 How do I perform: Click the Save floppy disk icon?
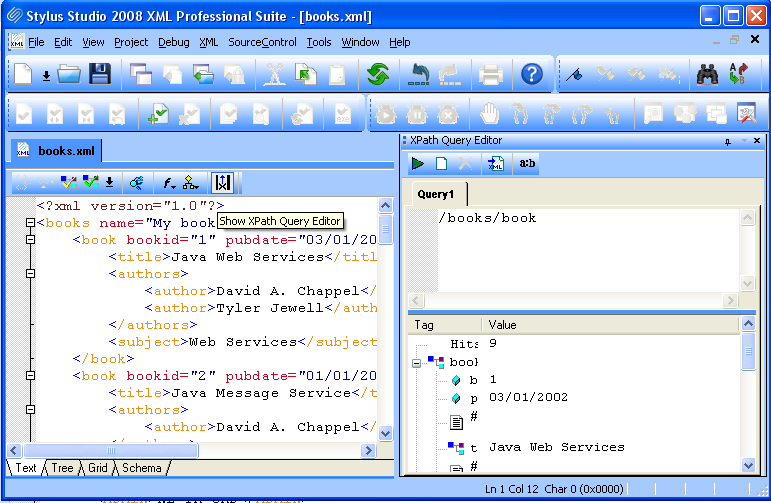click(x=100, y=74)
